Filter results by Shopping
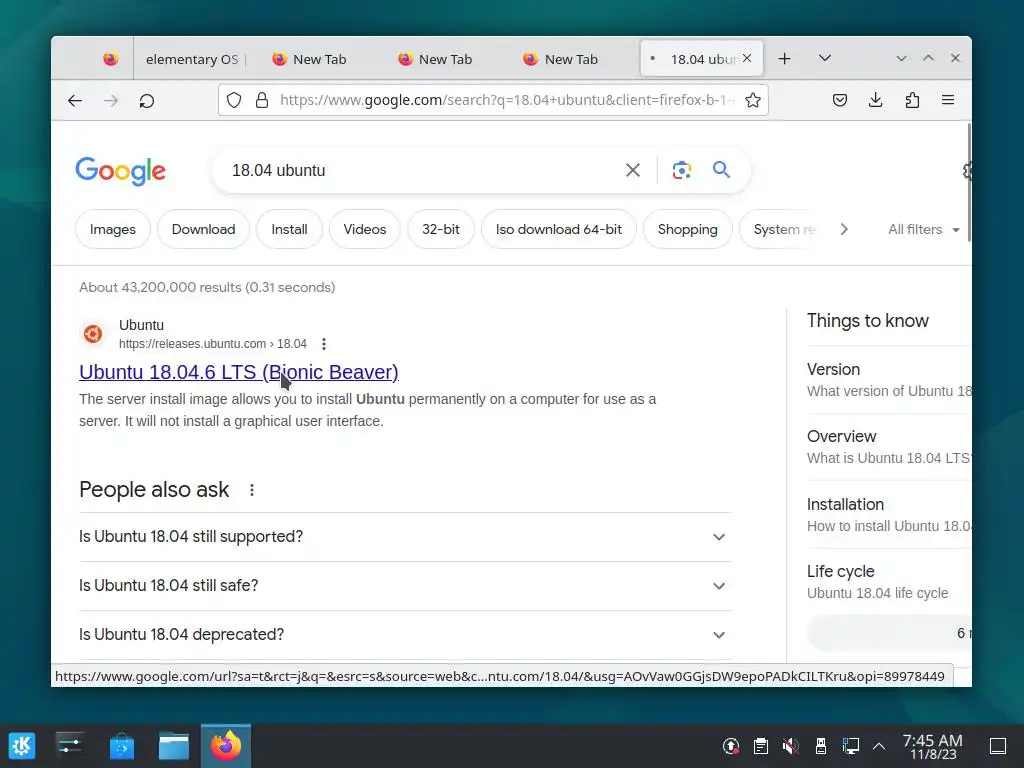This screenshot has height=768, width=1024. click(x=688, y=229)
